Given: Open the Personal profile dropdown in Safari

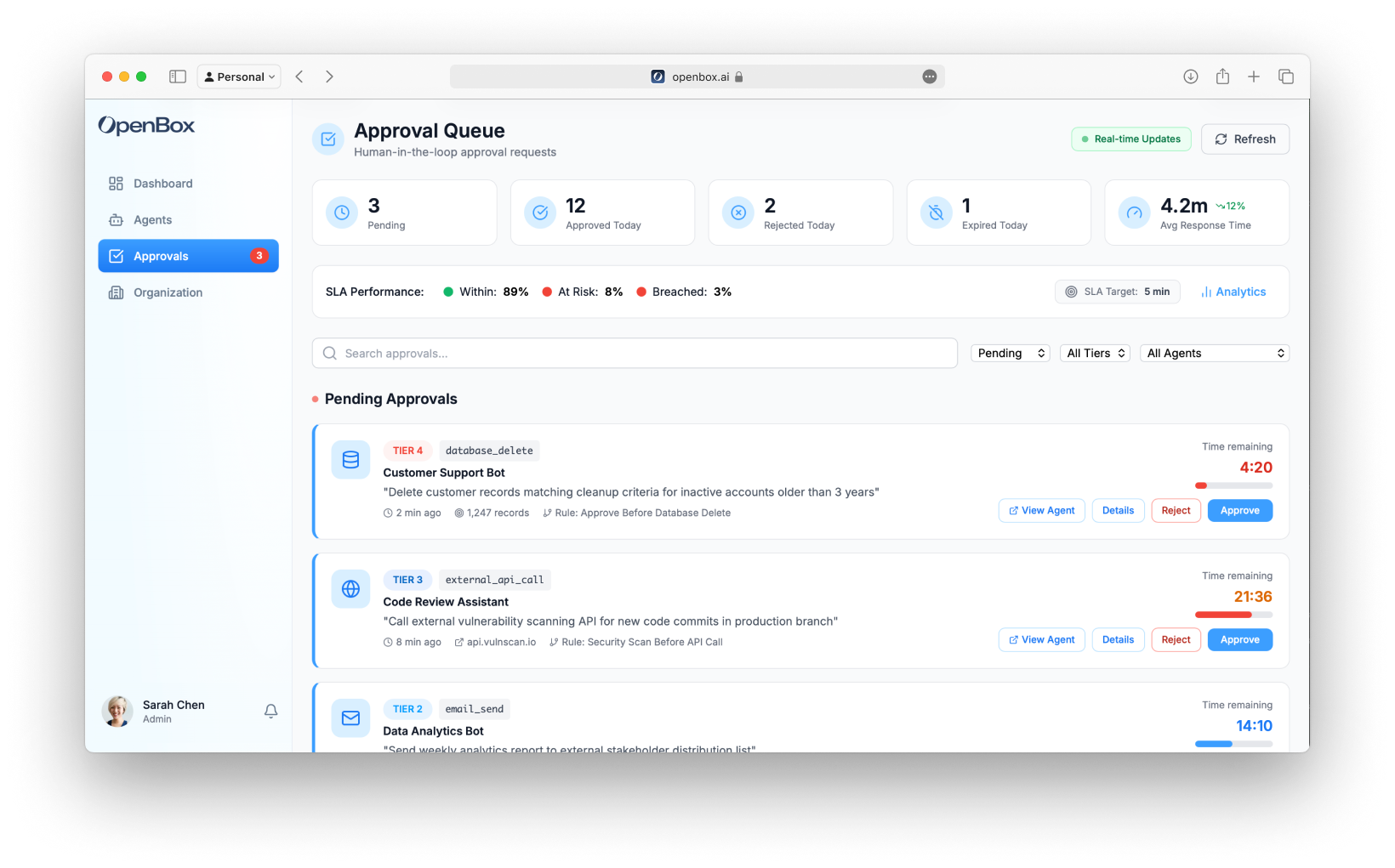Looking at the screenshot, I should point(239,77).
